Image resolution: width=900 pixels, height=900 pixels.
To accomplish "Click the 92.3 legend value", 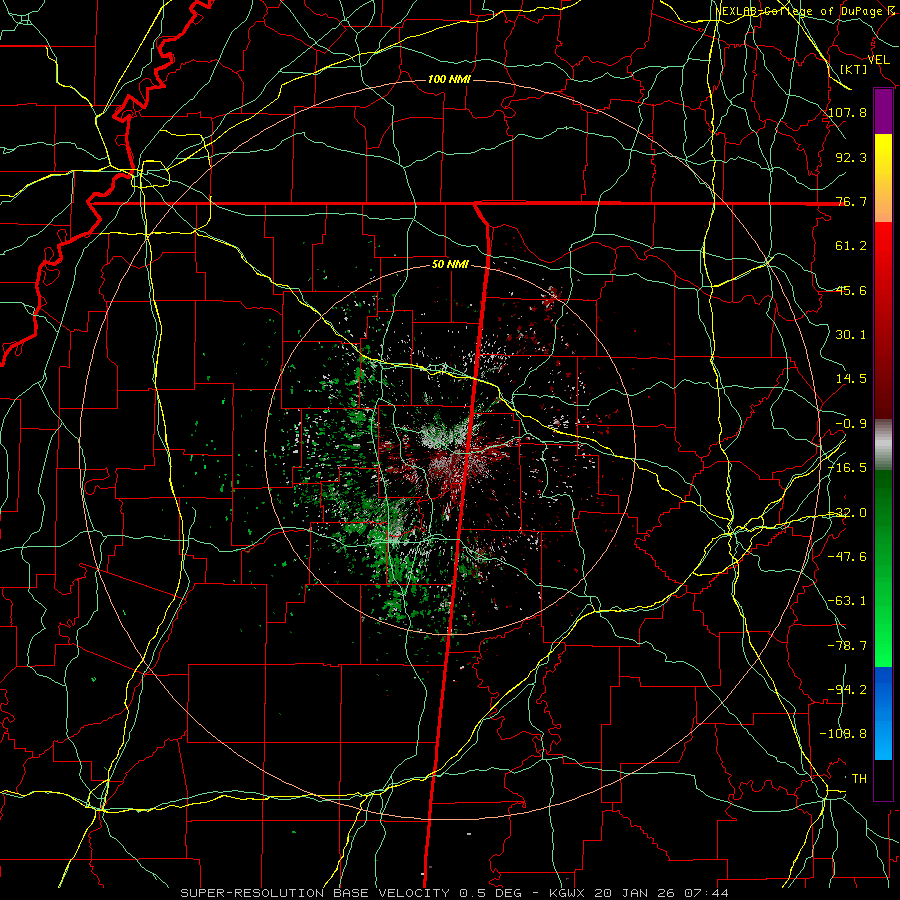I will [851, 157].
